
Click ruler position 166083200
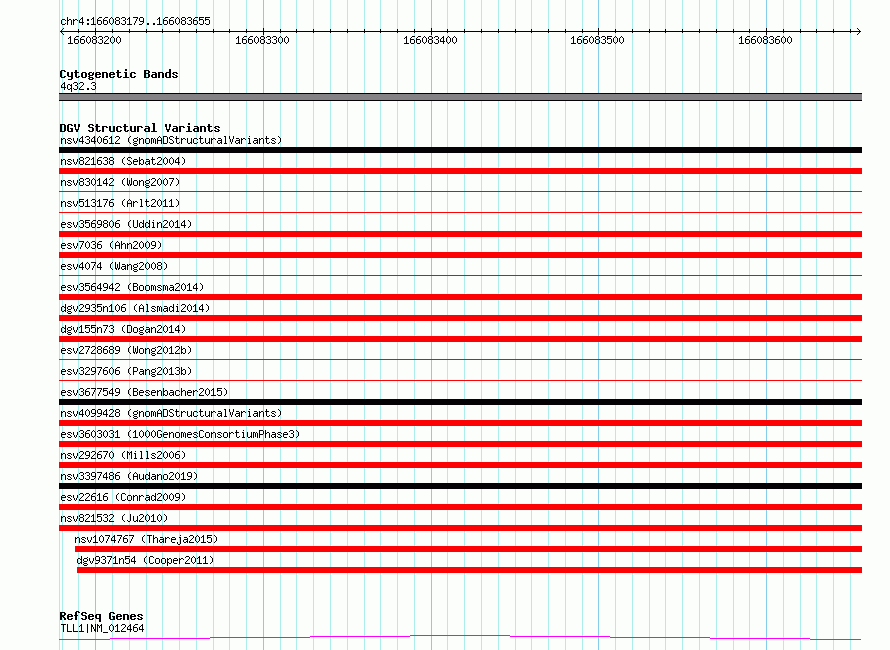(94, 40)
